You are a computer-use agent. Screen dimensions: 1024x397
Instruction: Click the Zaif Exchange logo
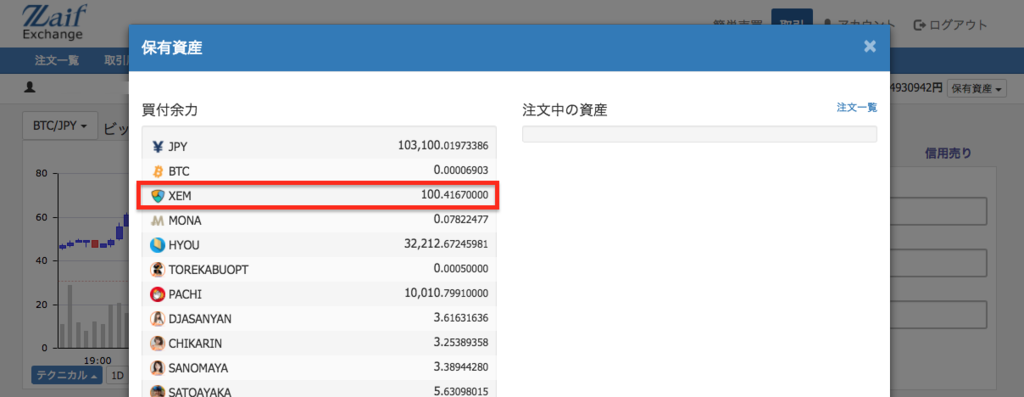54,22
